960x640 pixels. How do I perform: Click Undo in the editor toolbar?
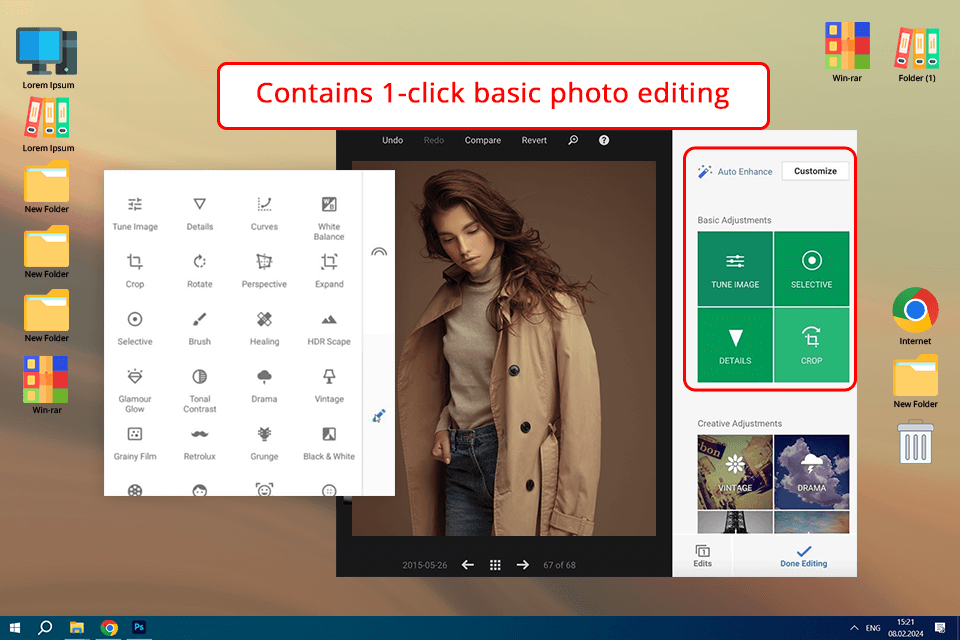click(x=392, y=140)
